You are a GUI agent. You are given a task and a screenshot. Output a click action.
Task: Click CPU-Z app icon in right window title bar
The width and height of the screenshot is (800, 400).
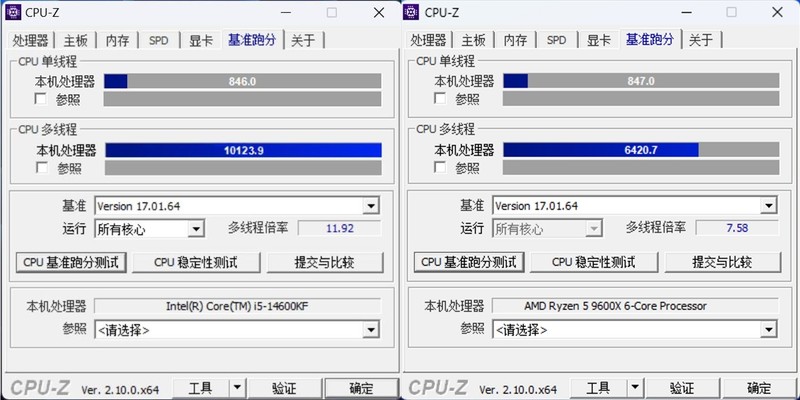tap(411, 12)
